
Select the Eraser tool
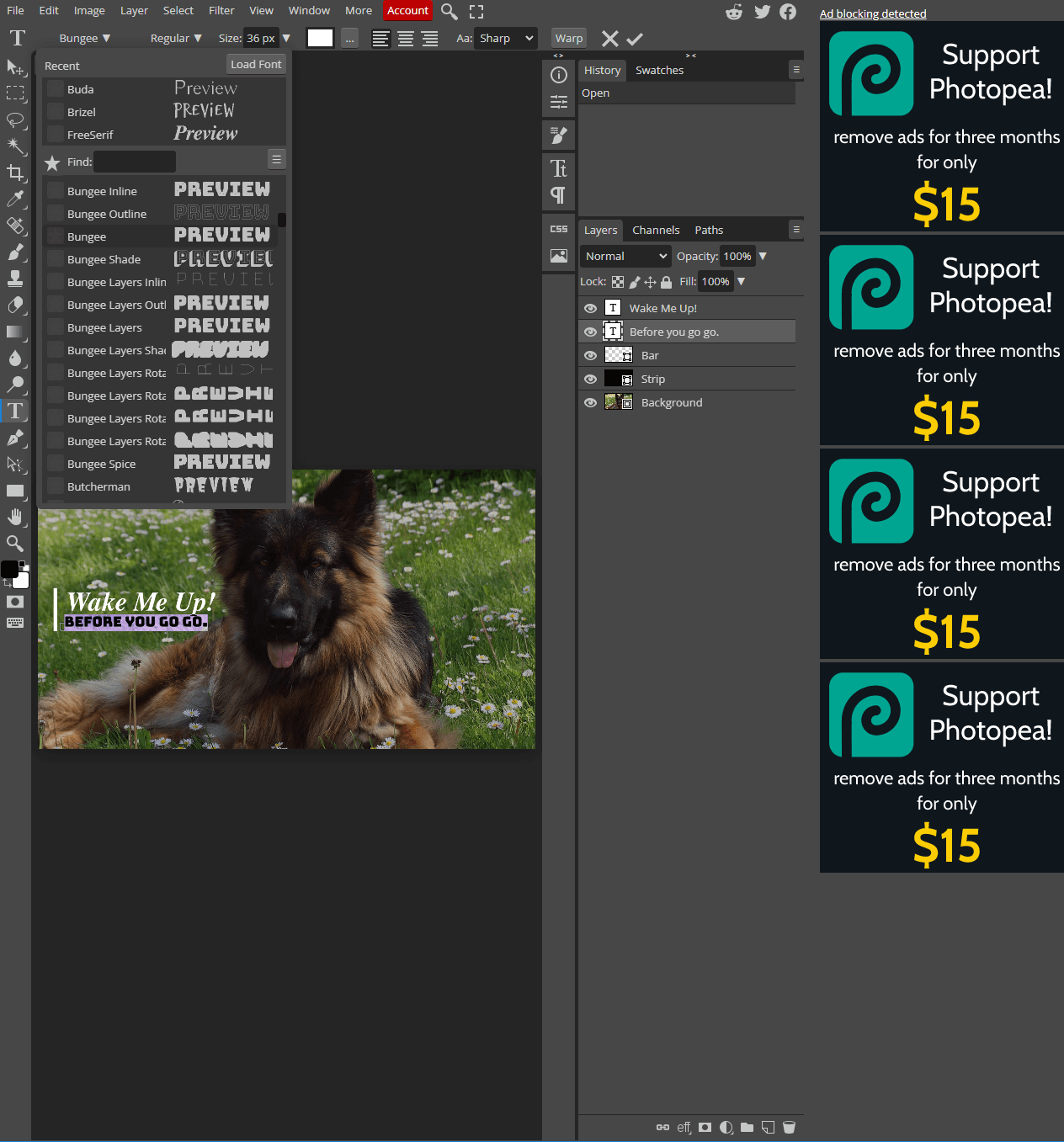(15, 305)
